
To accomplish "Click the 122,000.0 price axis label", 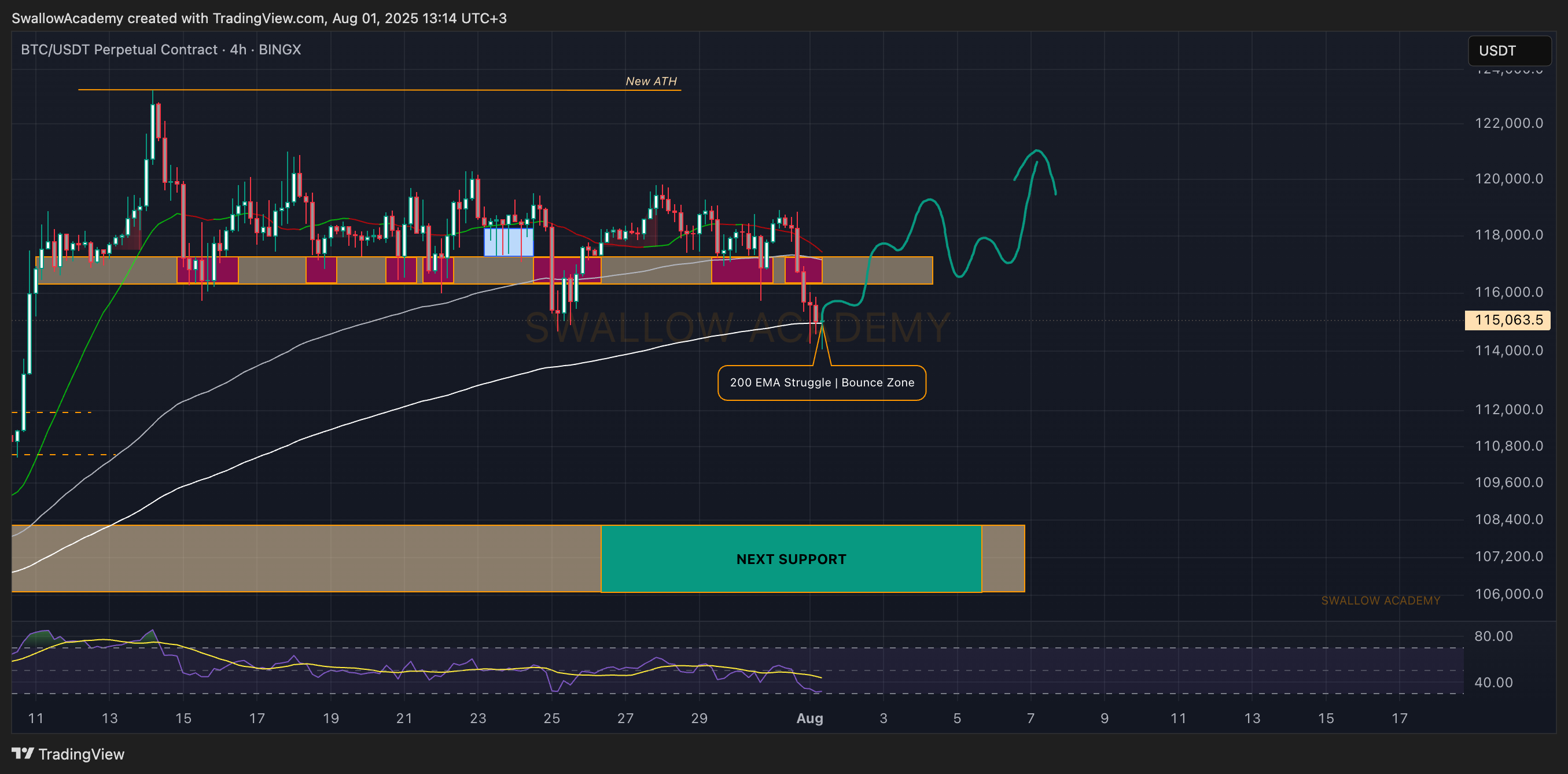I will click(1508, 123).
